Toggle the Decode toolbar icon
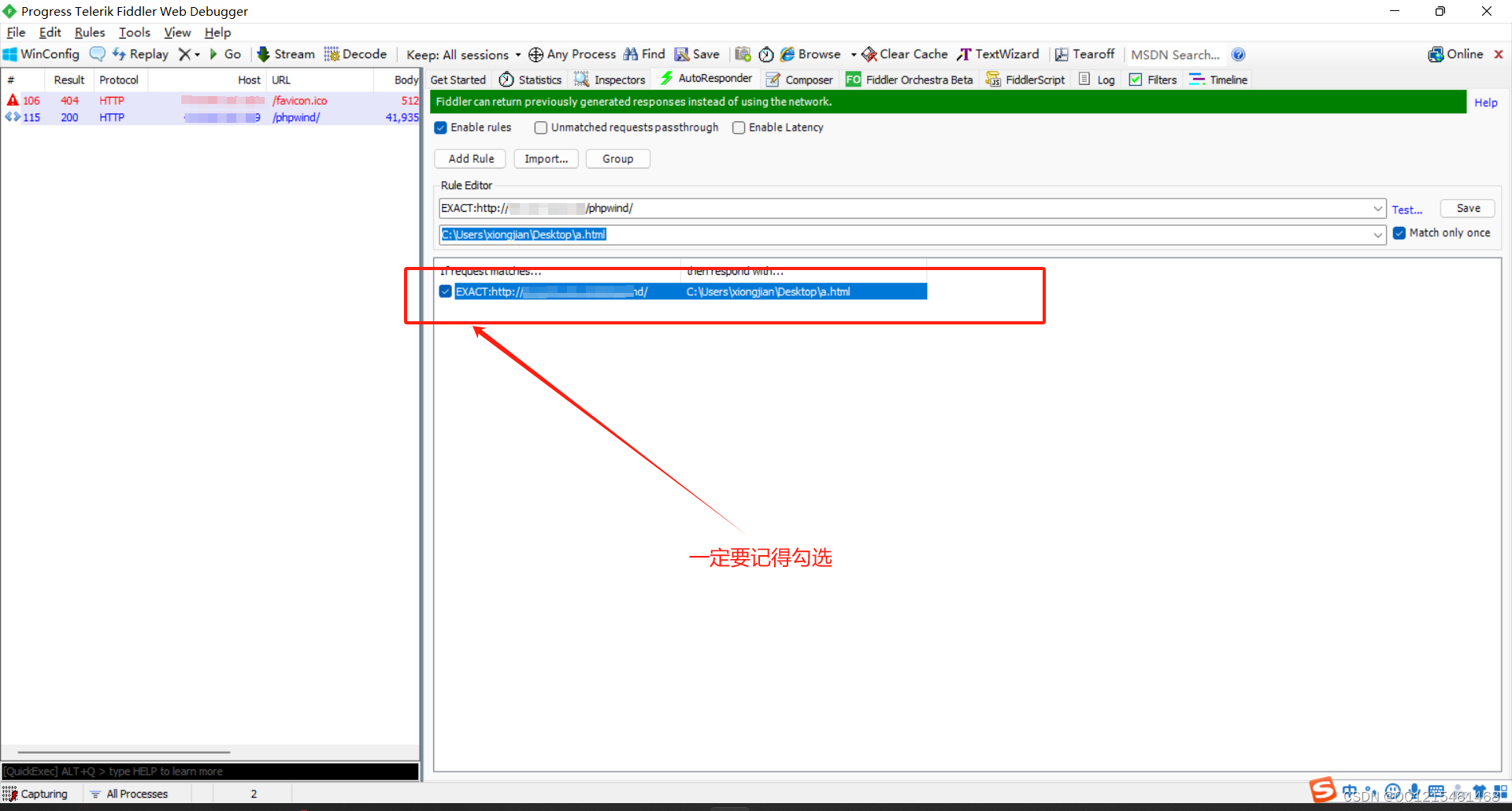1512x811 pixels. point(332,54)
